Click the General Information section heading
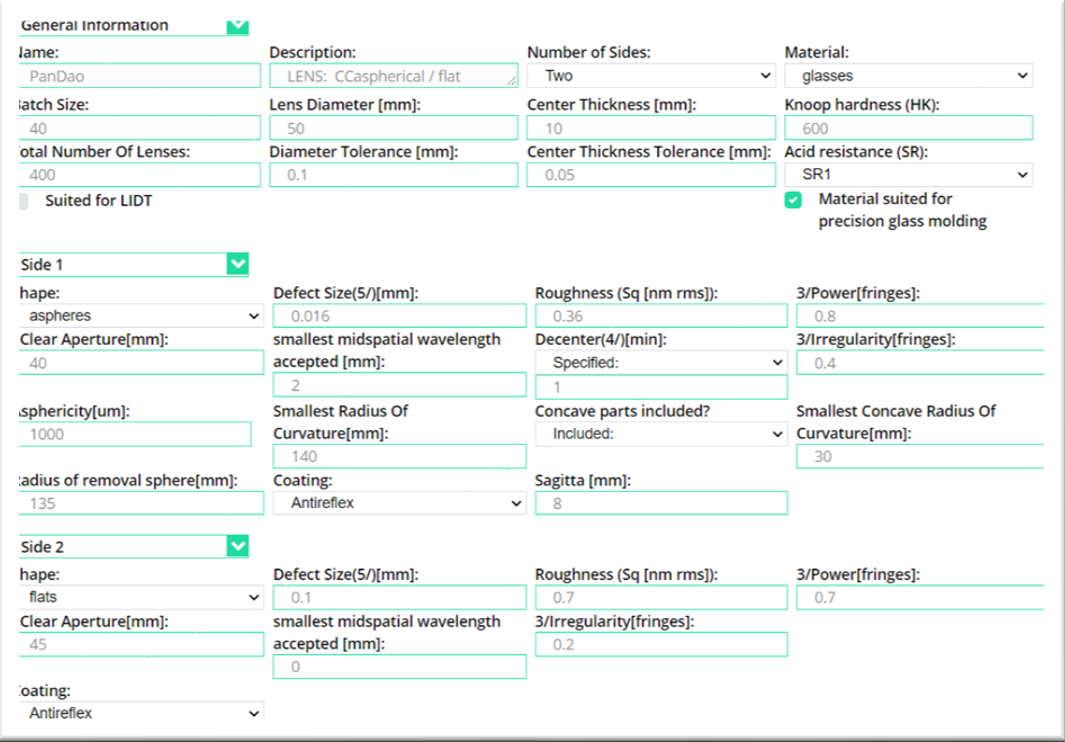 coord(94,25)
